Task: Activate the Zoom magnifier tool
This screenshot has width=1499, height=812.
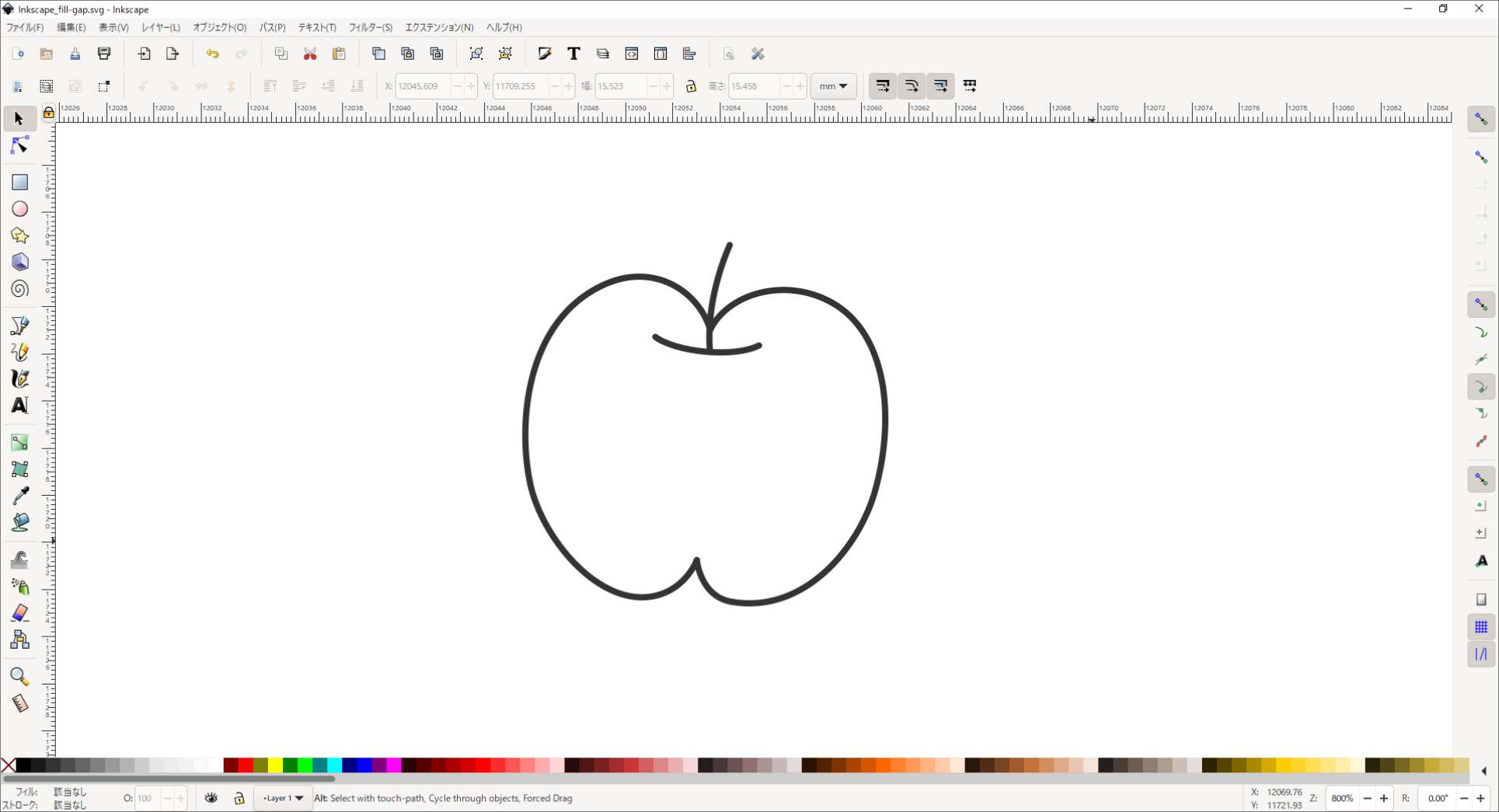Action: [x=19, y=676]
